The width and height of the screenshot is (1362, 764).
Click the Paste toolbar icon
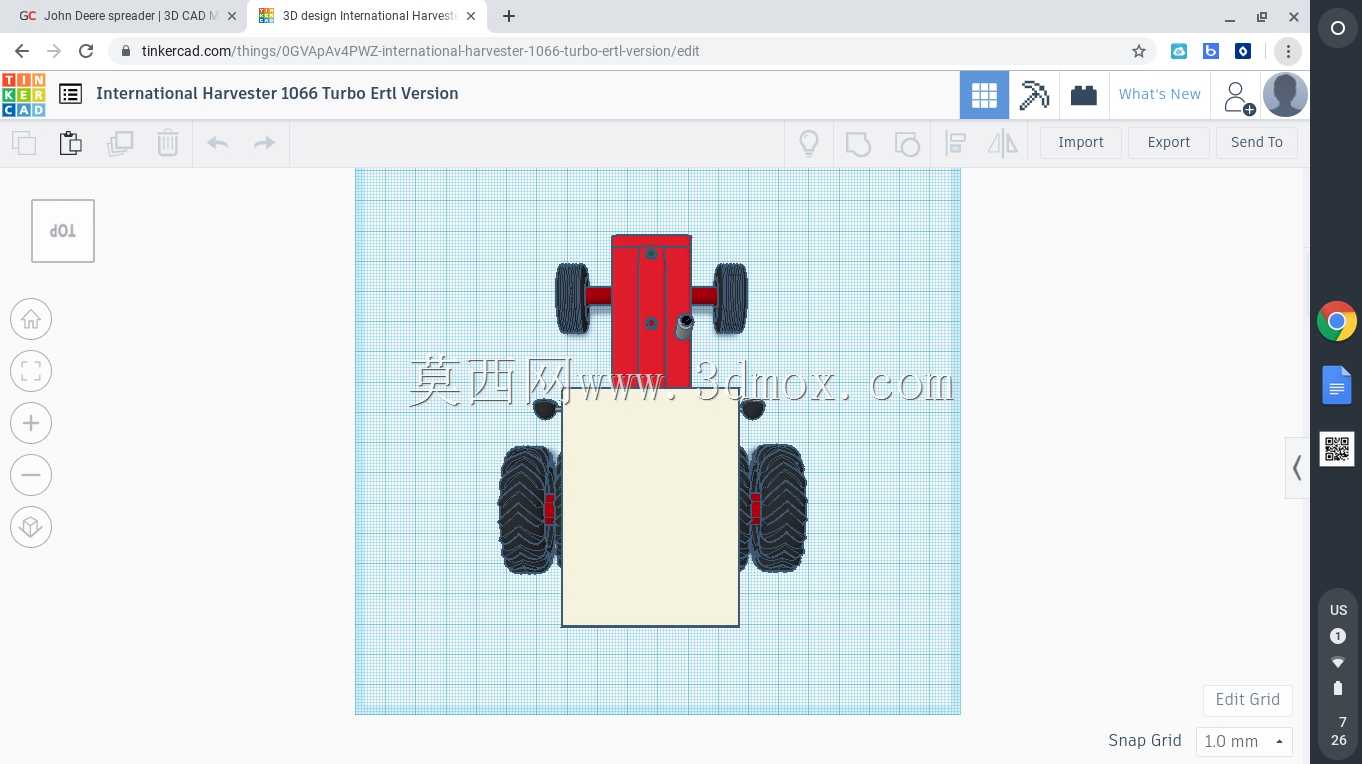(x=71, y=143)
